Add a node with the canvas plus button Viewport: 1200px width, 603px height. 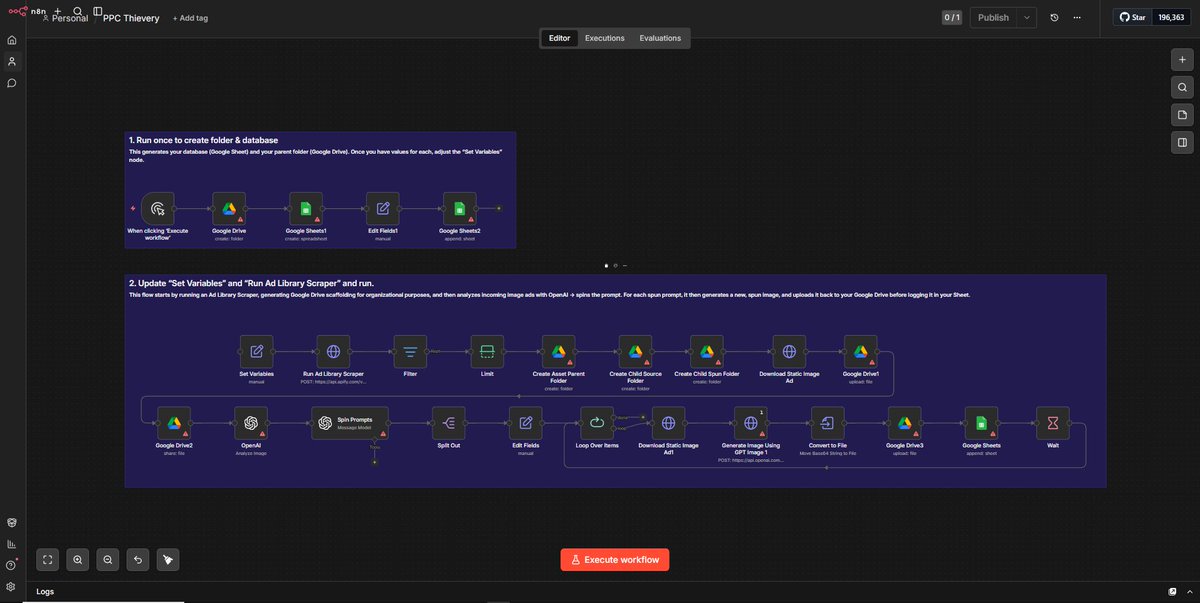pos(1182,60)
